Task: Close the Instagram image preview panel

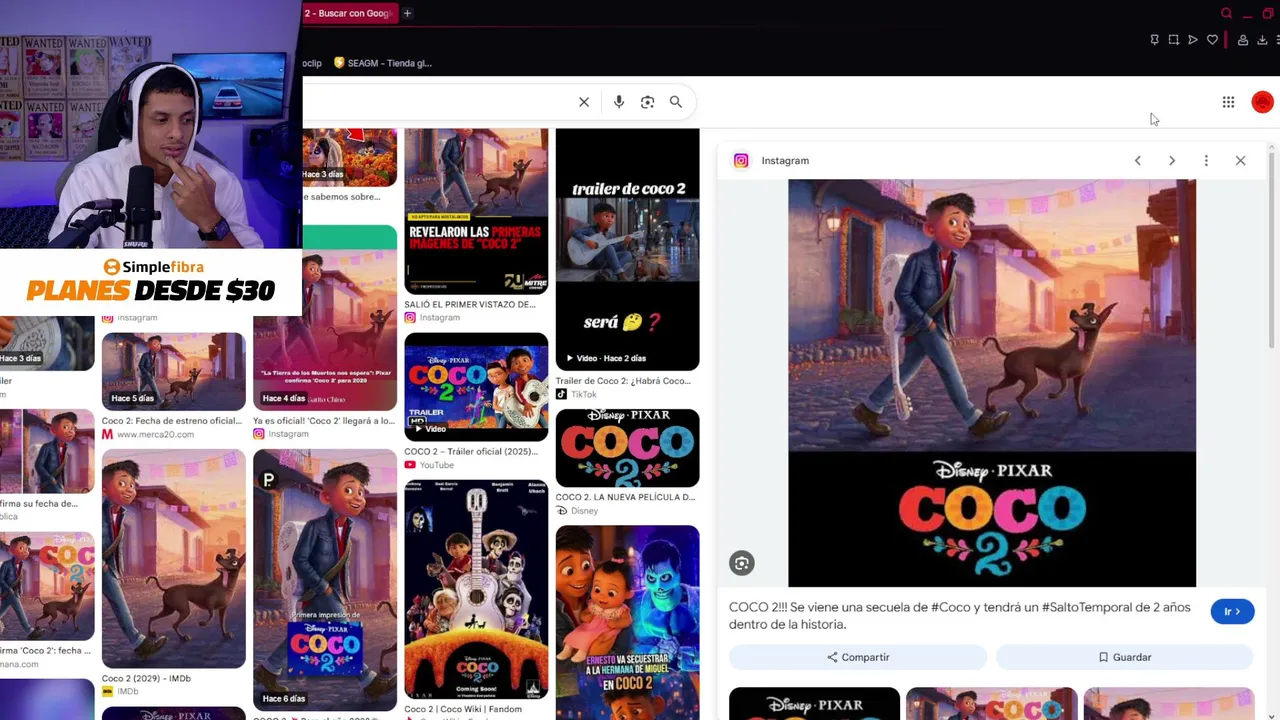Action: point(1240,160)
